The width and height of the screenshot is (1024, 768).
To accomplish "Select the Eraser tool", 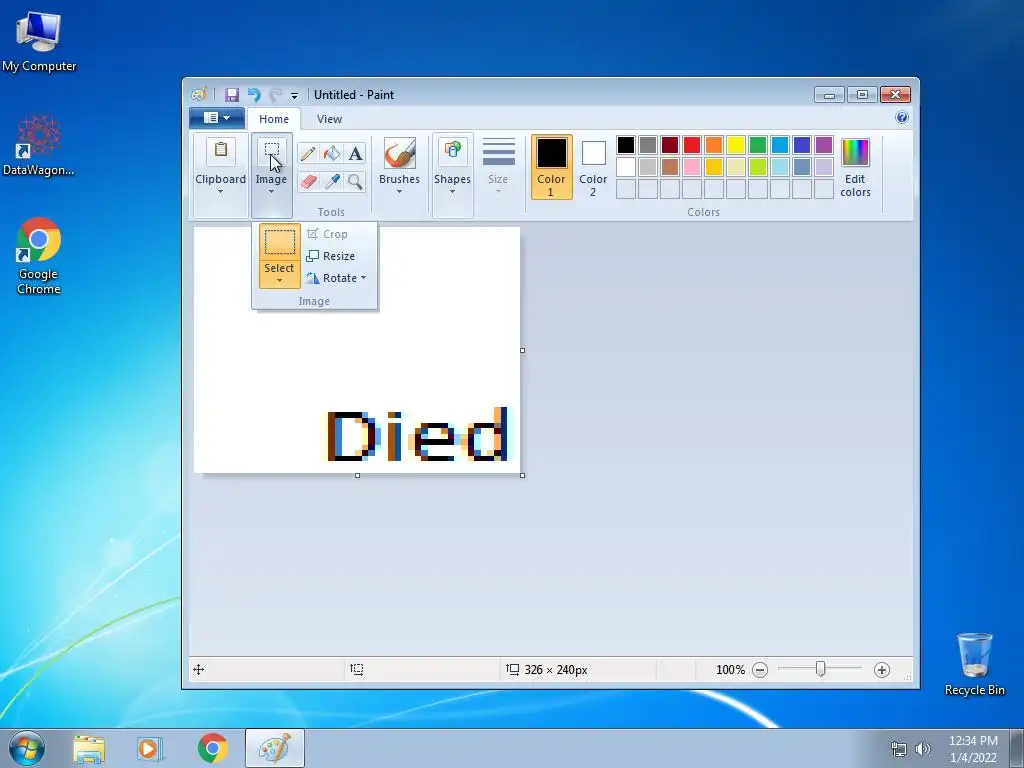I will tap(308, 181).
